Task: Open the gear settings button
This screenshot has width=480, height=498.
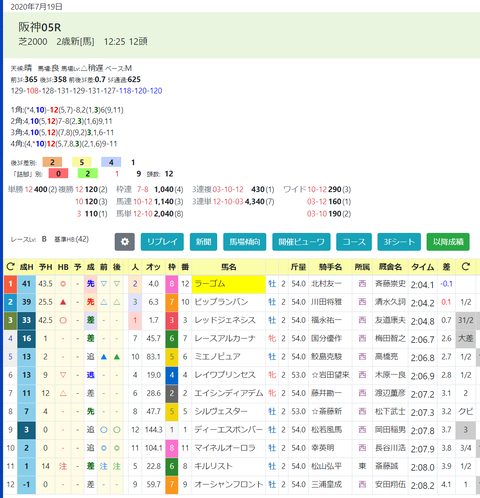Action: (x=125, y=242)
